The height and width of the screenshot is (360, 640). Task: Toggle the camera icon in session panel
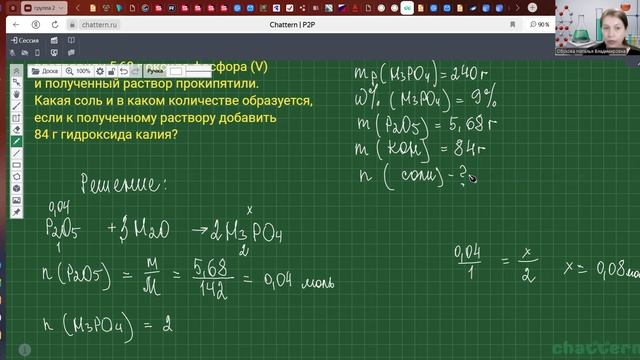click(x=25, y=53)
